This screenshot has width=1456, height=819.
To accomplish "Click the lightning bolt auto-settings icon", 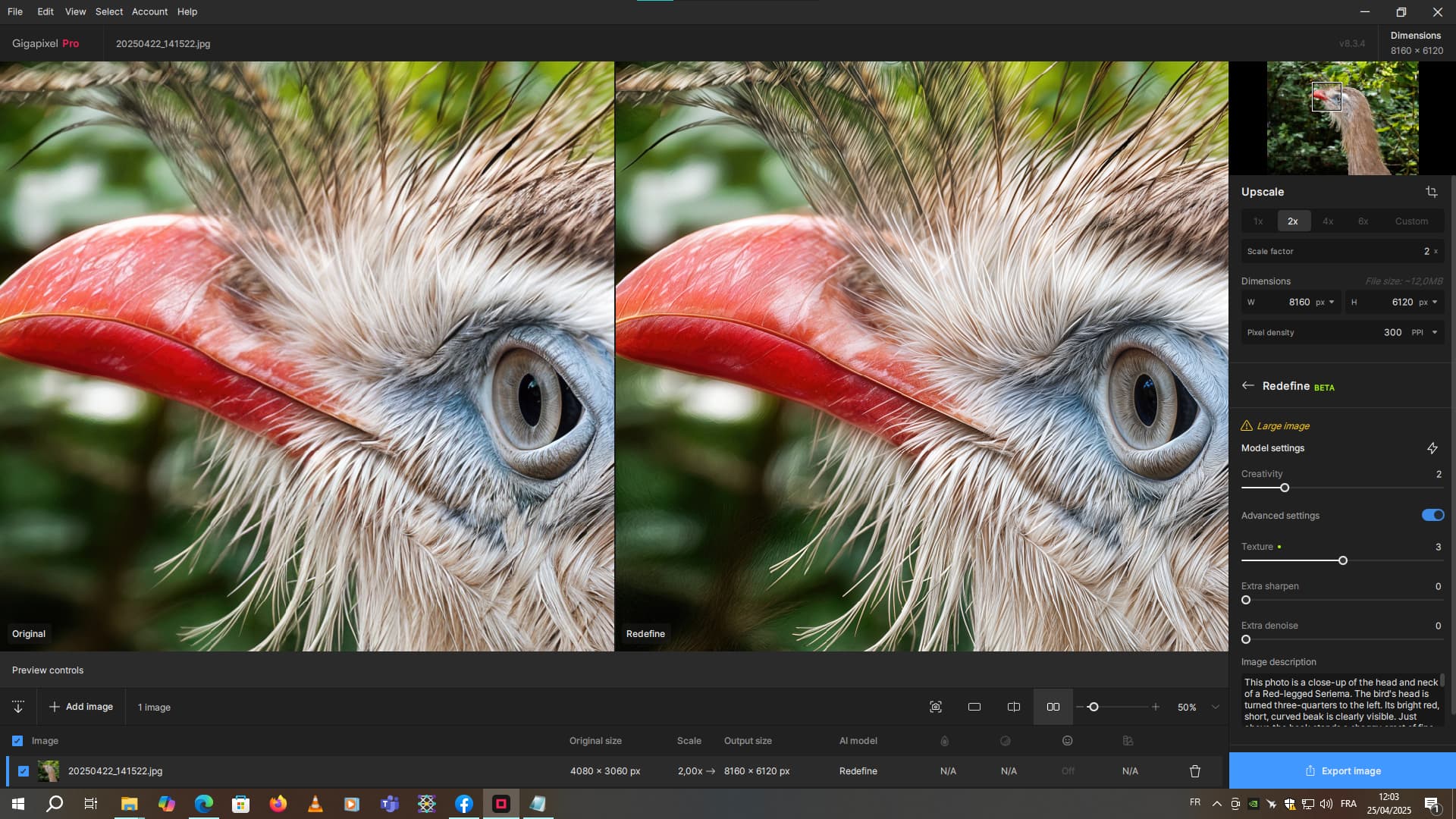I will 1432,448.
